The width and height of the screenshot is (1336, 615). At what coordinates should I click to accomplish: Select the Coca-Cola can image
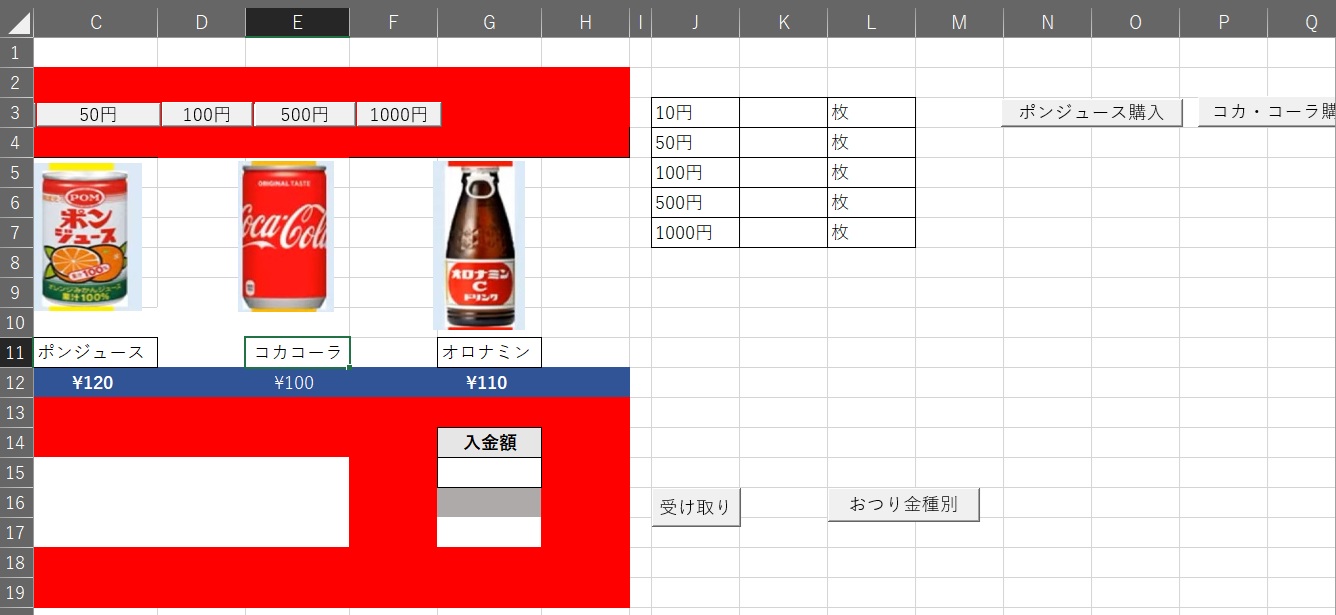(x=286, y=236)
